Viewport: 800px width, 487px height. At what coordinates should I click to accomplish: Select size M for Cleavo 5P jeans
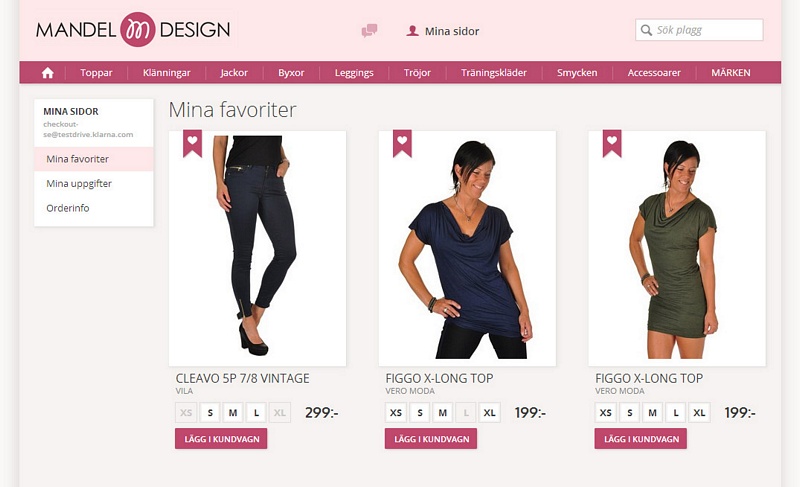[233, 413]
